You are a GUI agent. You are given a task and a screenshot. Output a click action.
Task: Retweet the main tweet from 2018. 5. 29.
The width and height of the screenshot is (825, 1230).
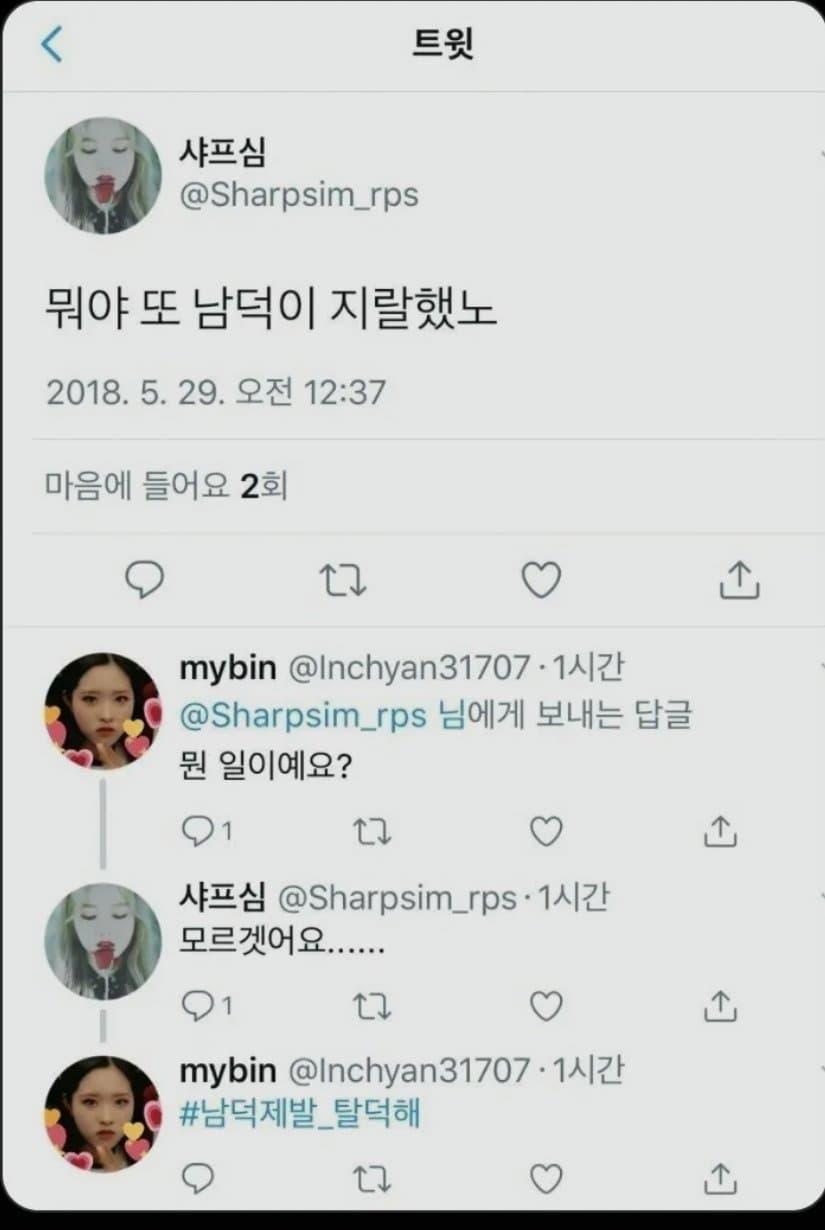[342, 580]
